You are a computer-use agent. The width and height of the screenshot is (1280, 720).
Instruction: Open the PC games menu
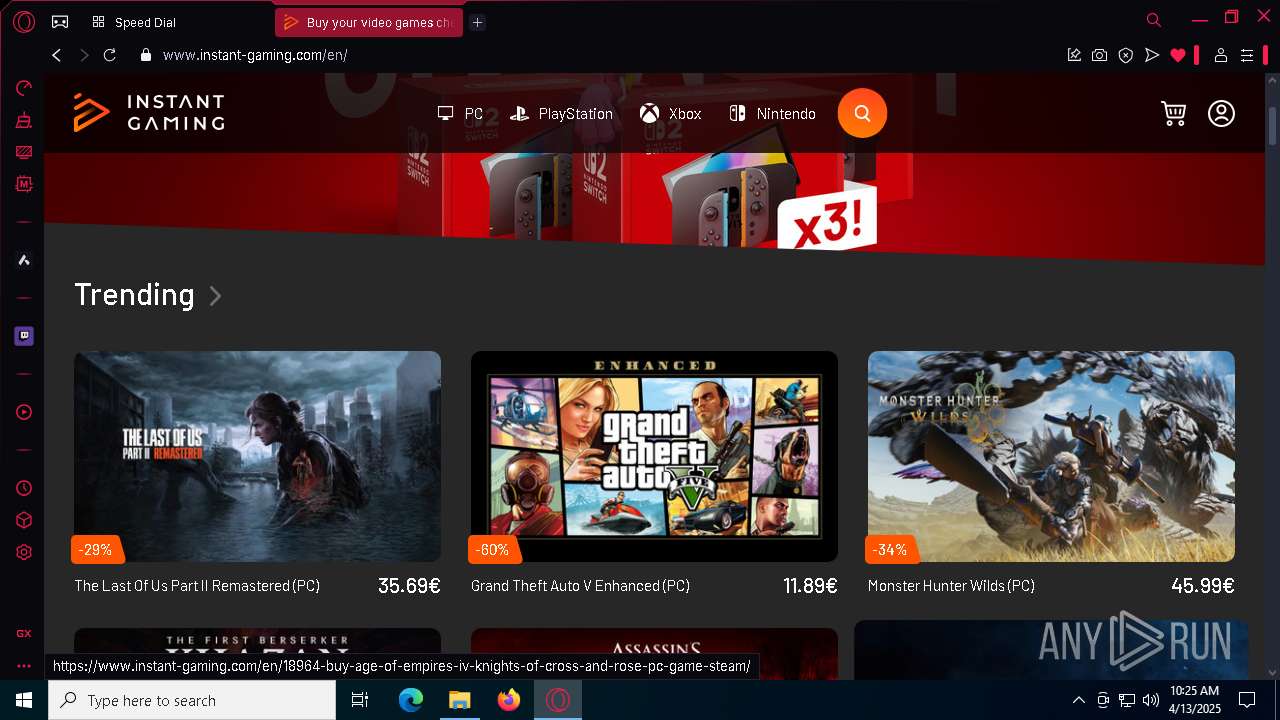(461, 114)
